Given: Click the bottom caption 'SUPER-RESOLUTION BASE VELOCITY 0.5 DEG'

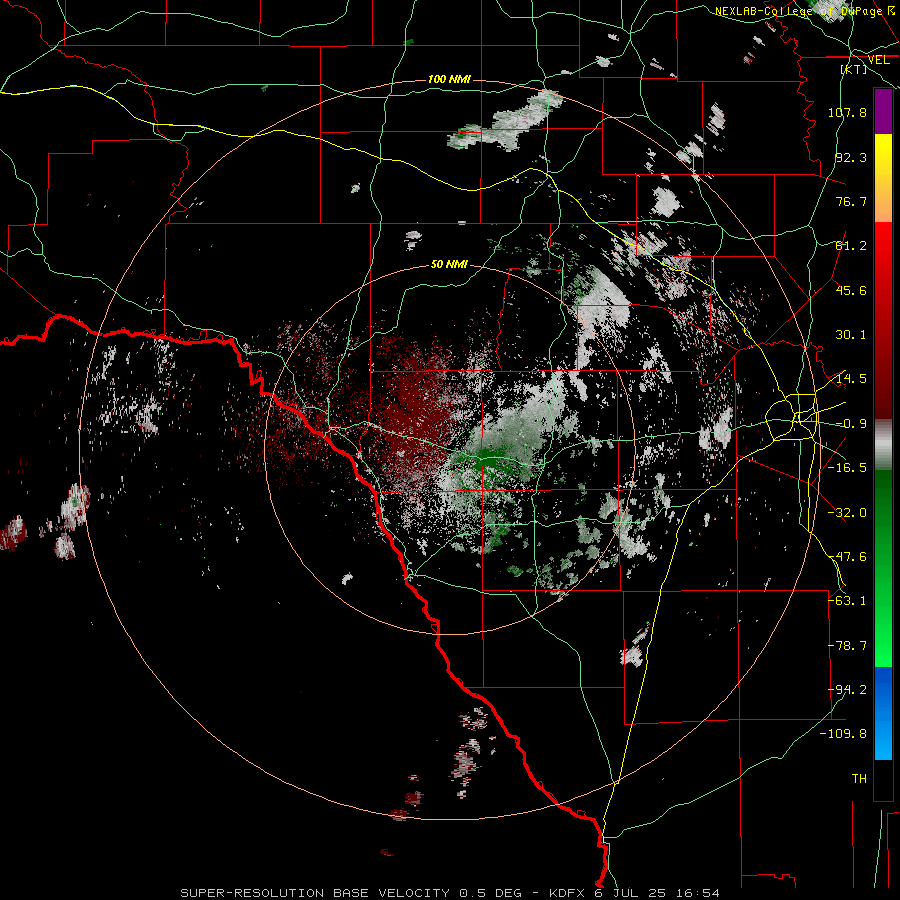Looking at the screenshot, I should pyautogui.click(x=351, y=893).
